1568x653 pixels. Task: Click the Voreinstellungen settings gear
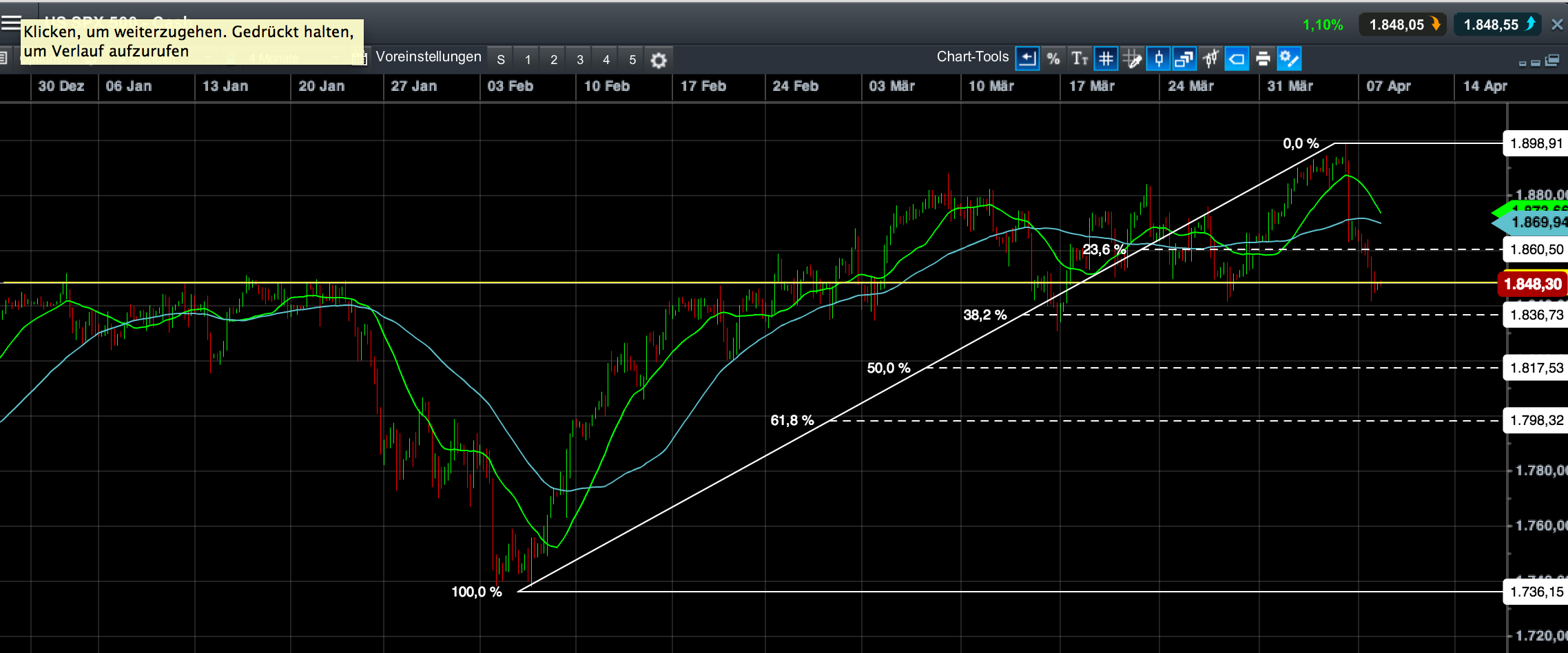coord(658,60)
